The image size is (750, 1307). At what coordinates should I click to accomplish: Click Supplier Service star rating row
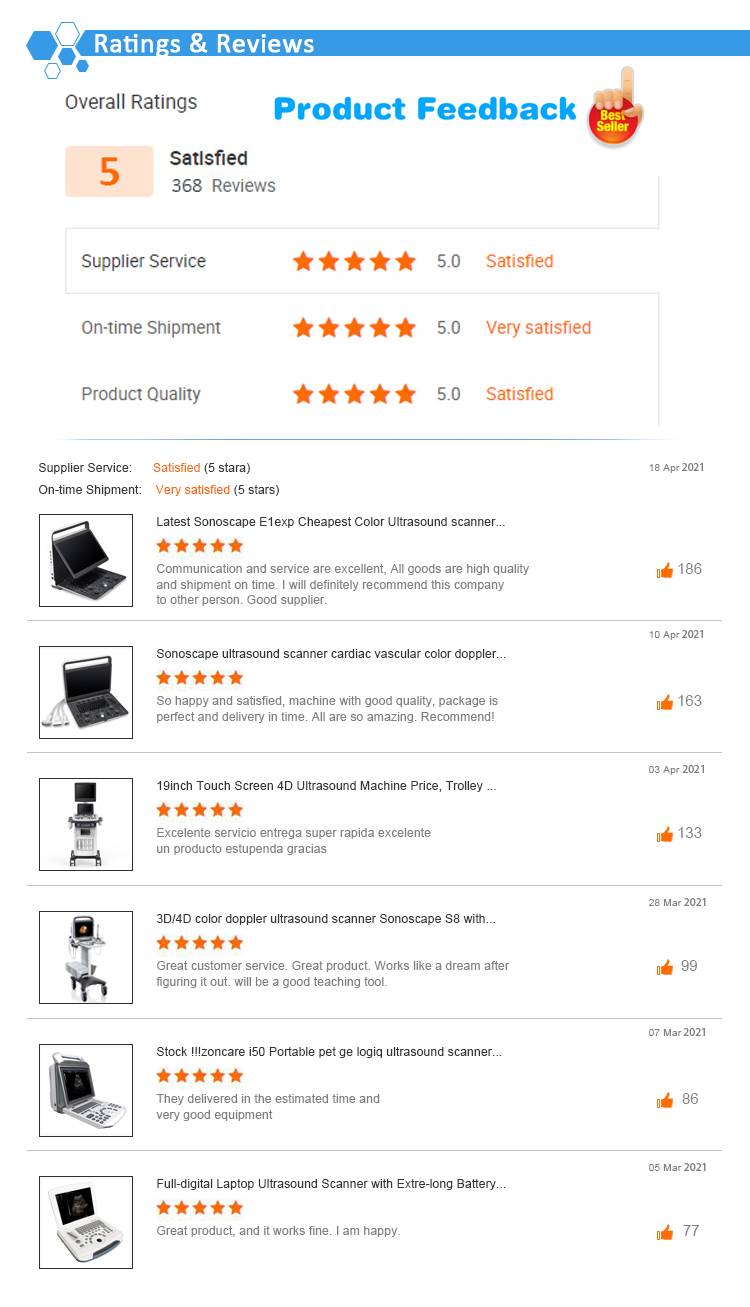(x=362, y=261)
